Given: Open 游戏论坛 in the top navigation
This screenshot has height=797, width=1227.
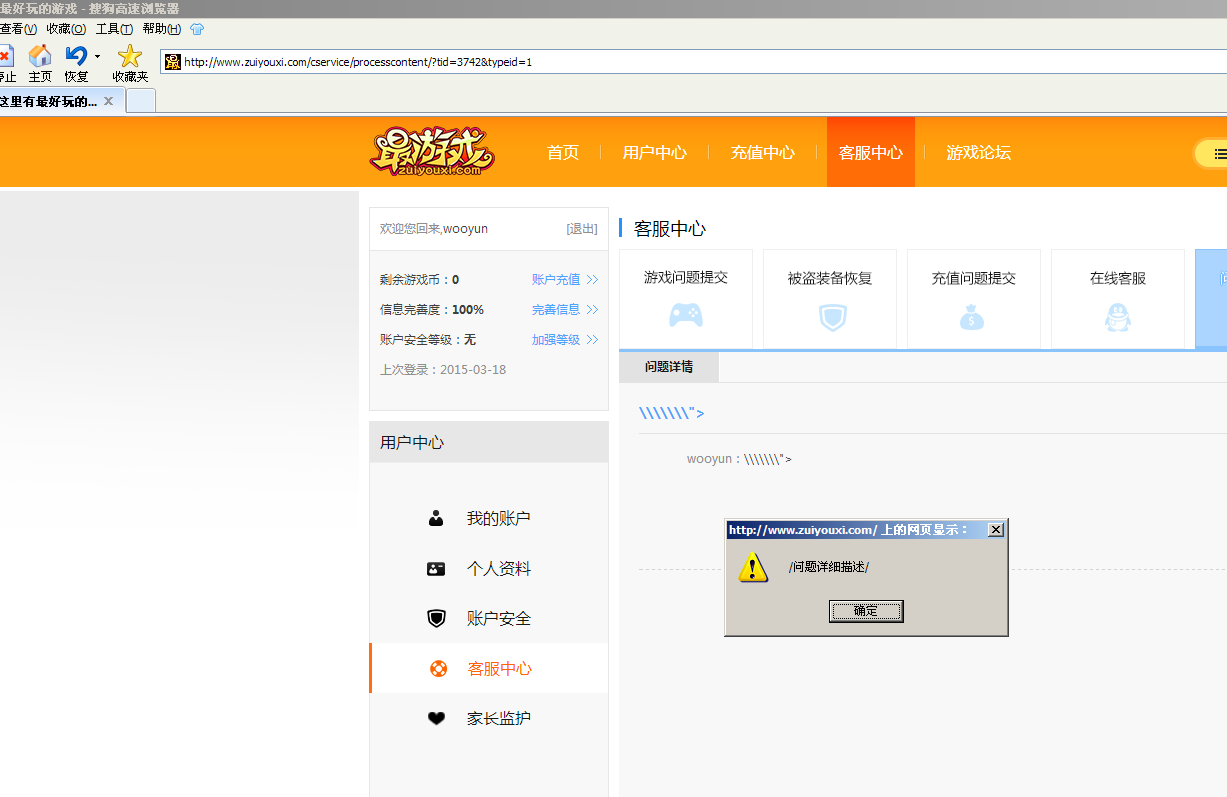Looking at the screenshot, I should [x=979, y=152].
